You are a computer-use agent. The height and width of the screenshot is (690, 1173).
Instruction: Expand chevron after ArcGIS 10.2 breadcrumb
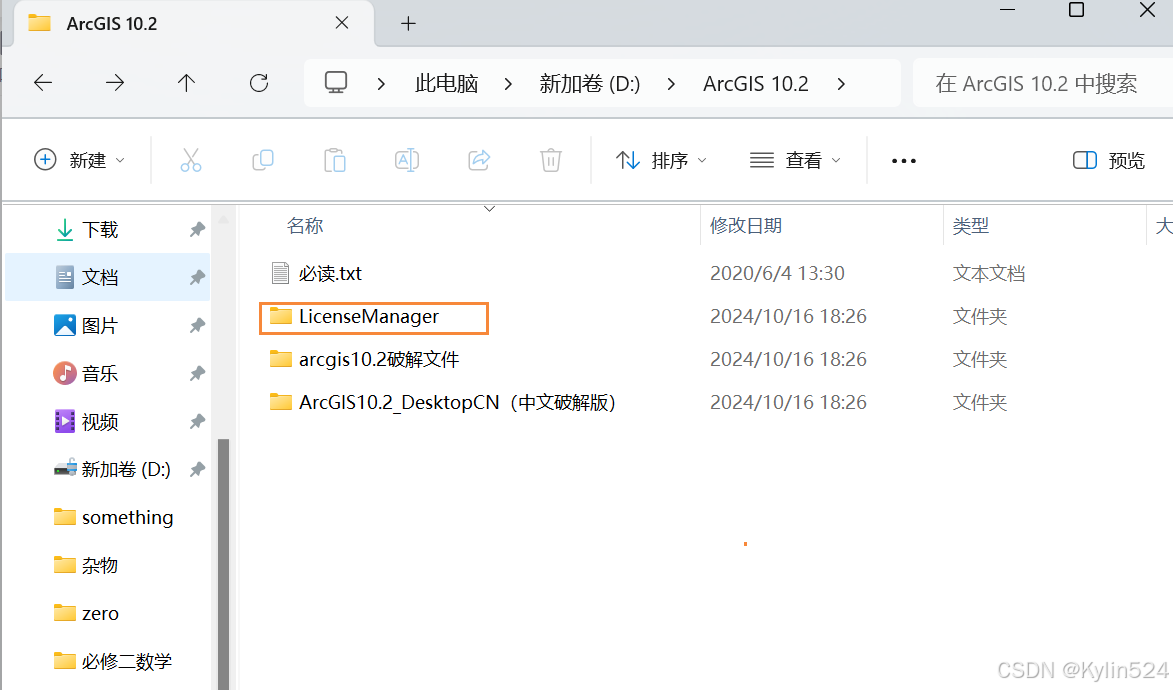pyautogui.click(x=842, y=84)
